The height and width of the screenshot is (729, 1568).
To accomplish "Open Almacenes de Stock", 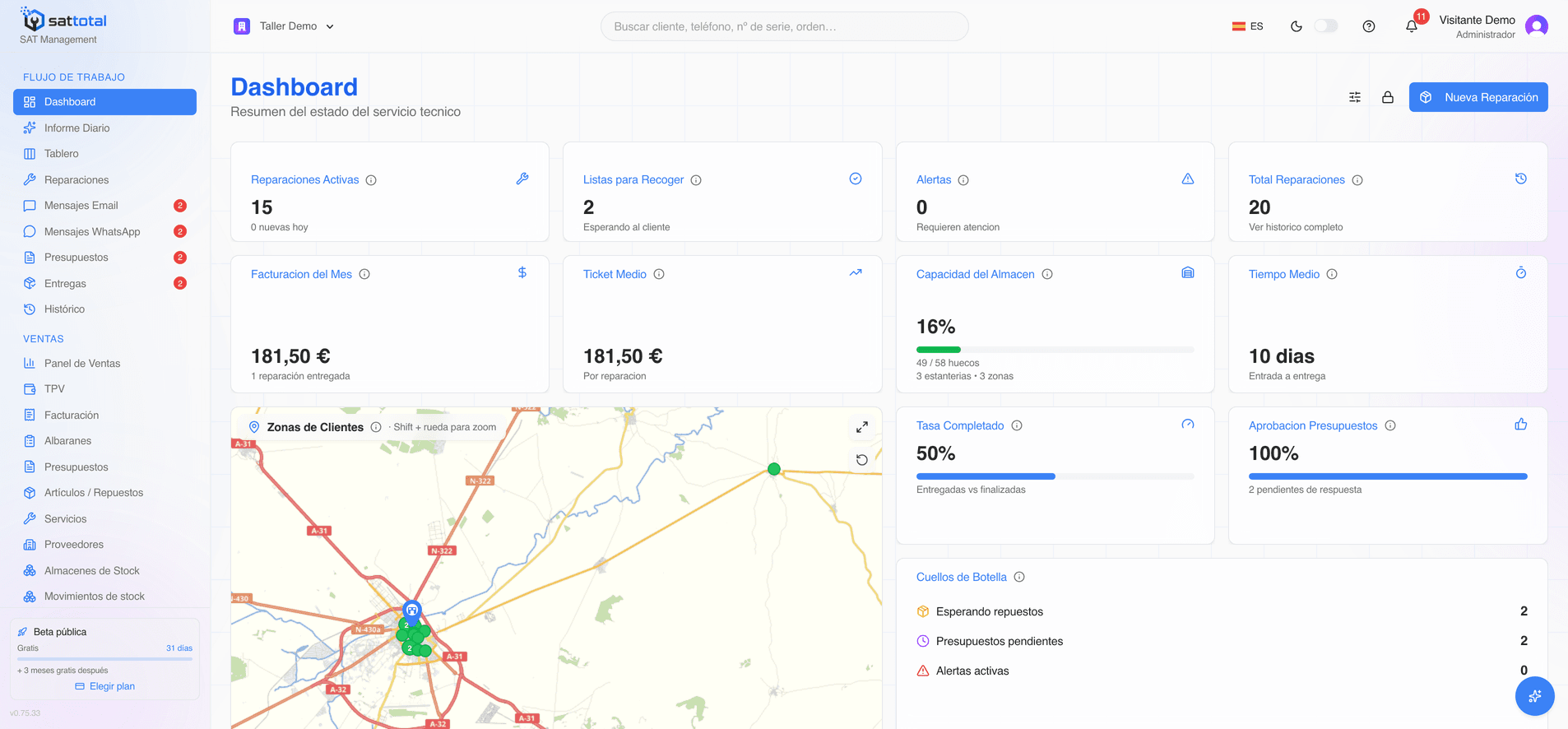I will coord(104,570).
